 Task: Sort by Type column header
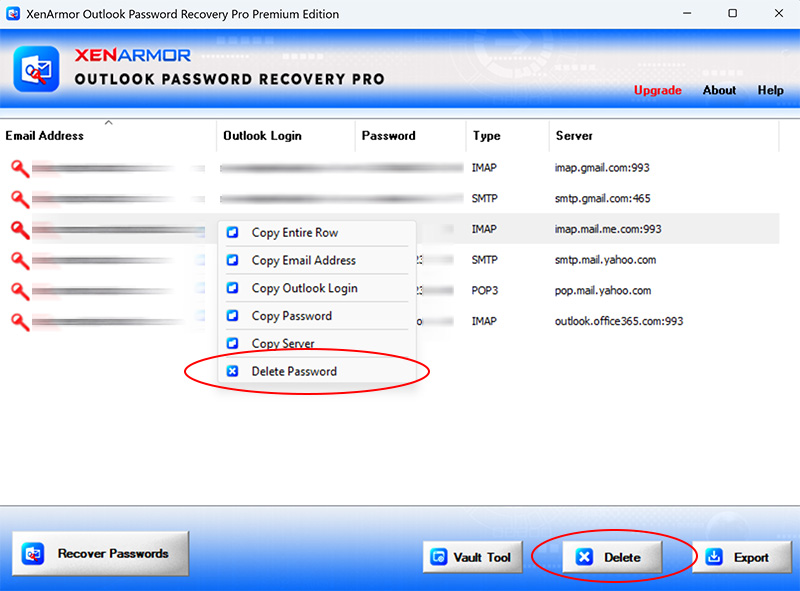508,136
